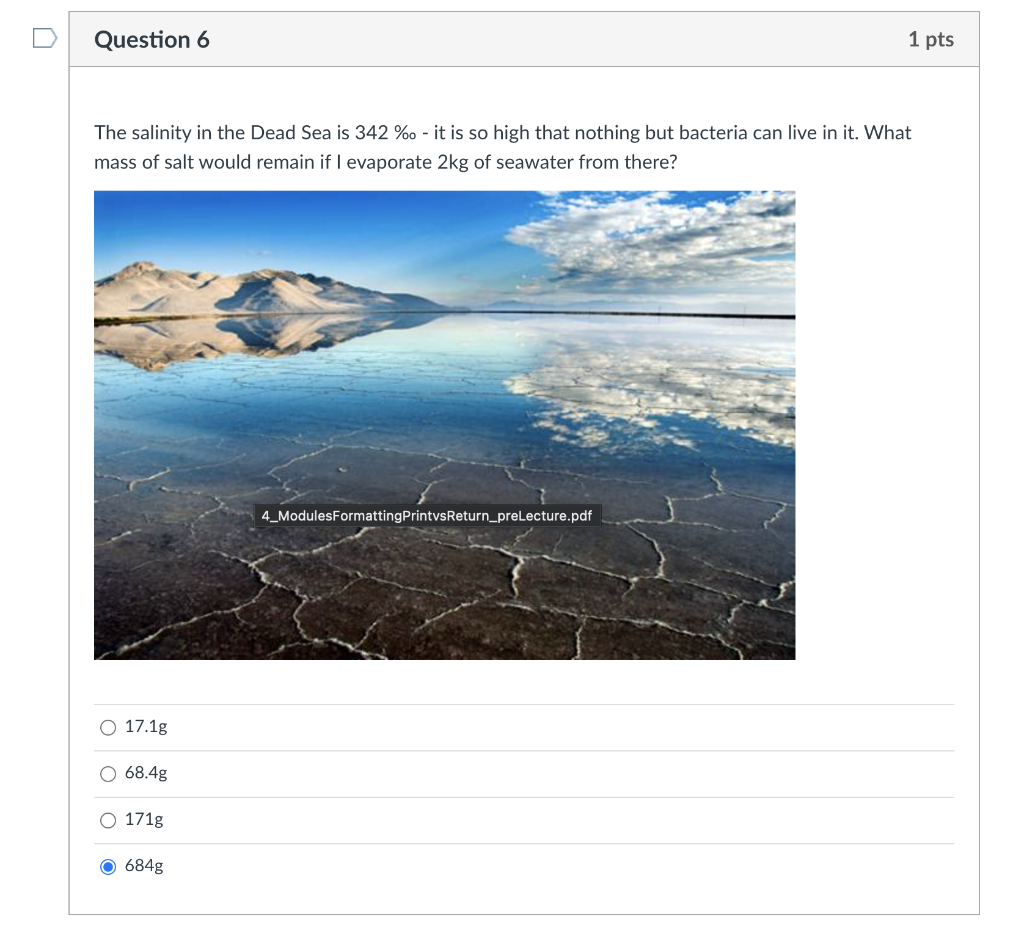Image resolution: width=1024 pixels, height=925 pixels.
Task: Select the 17.1g answer radio button
Action: pyautogui.click(x=108, y=727)
